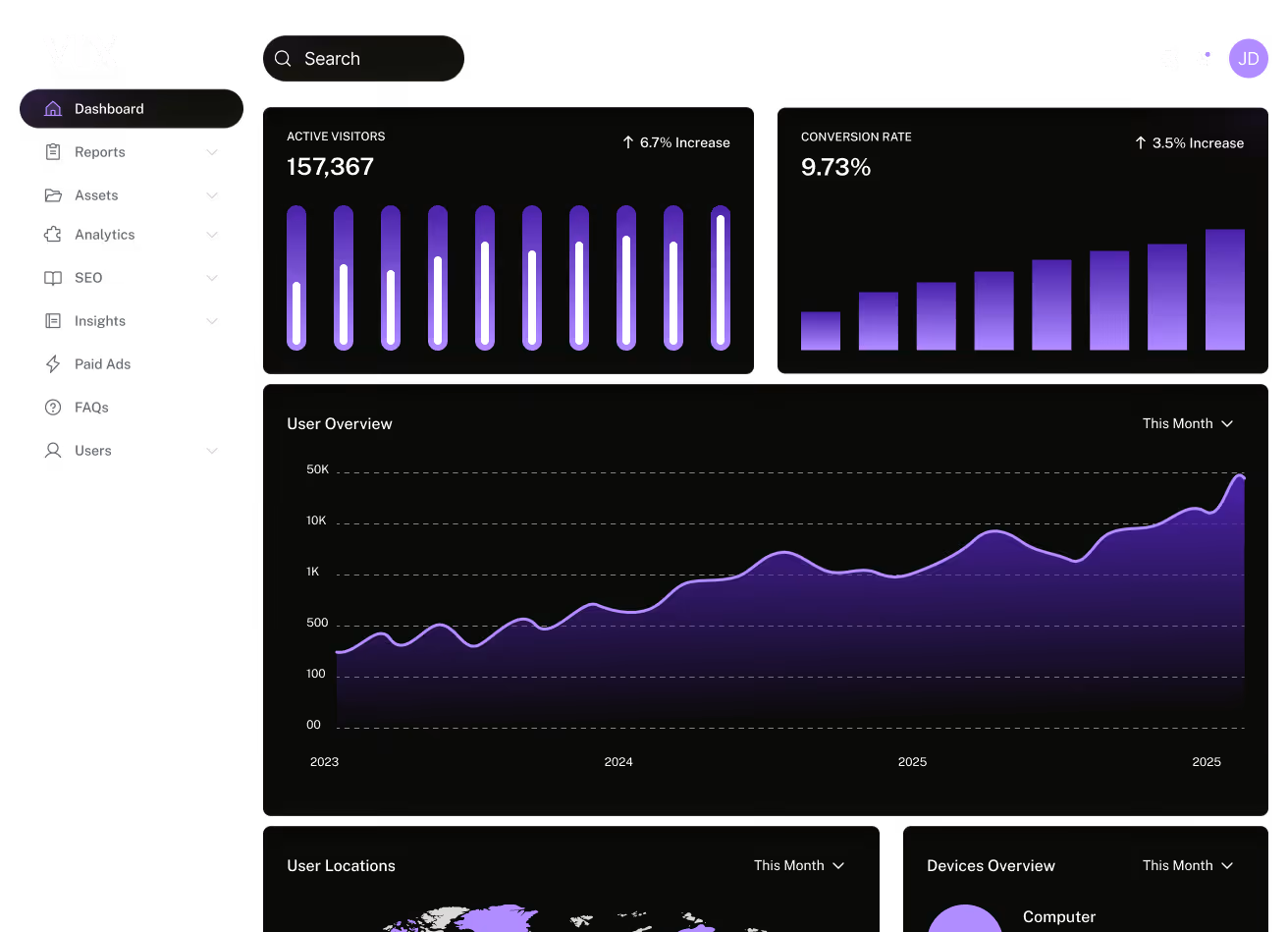Click the 10K axis label
The height and width of the screenshot is (932, 1288).
point(316,521)
